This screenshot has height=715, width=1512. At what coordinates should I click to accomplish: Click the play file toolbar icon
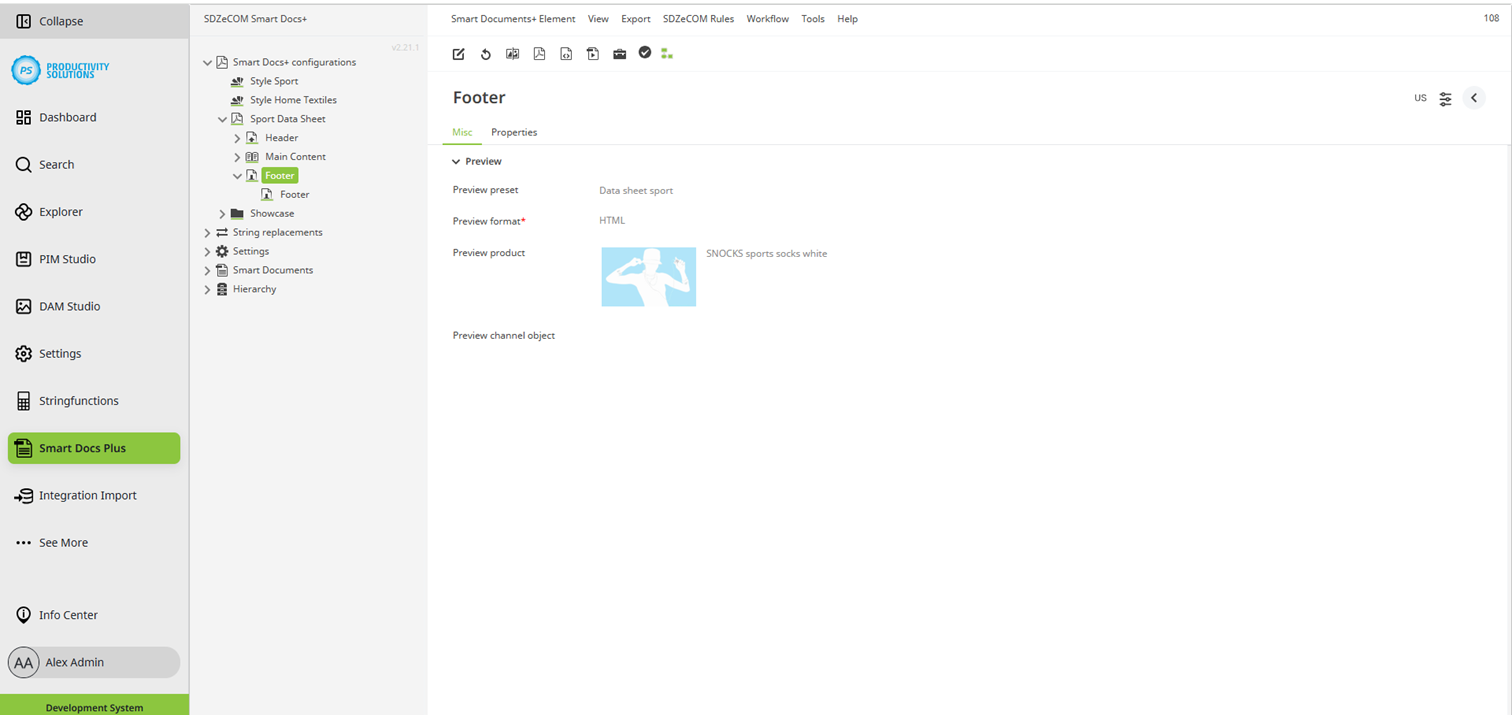click(593, 54)
